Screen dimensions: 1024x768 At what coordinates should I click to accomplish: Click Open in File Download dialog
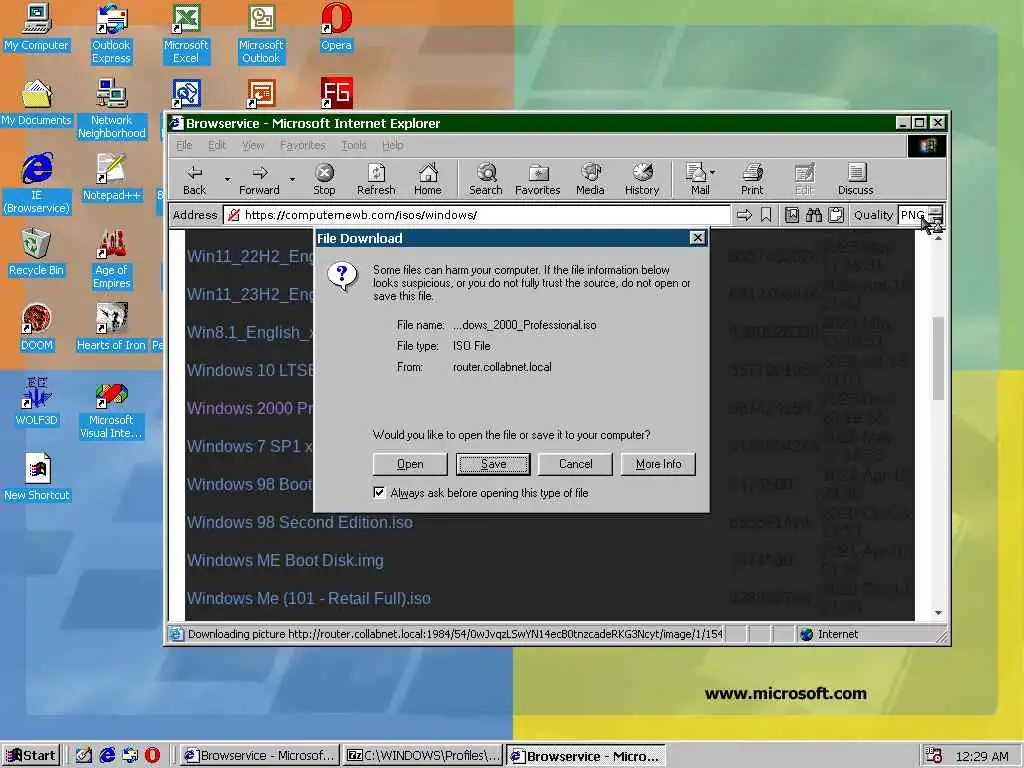click(x=410, y=464)
